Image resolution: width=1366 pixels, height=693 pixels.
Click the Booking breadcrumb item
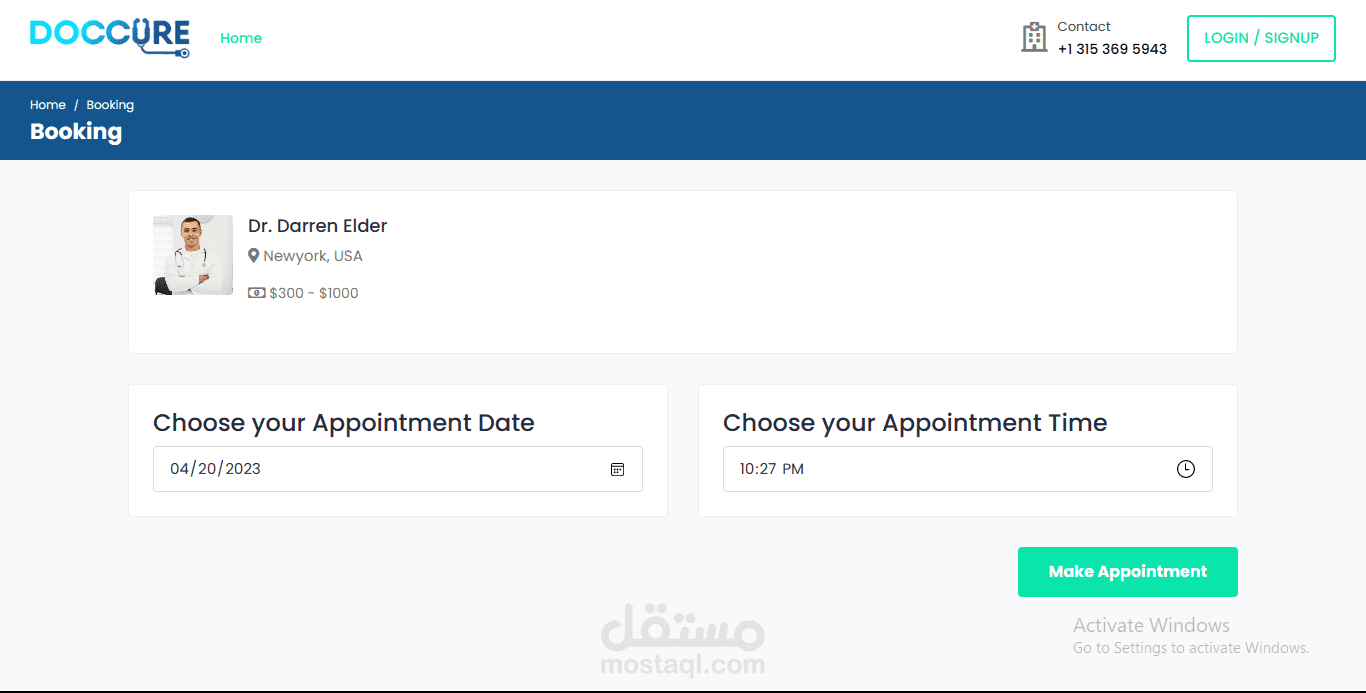[110, 105]
